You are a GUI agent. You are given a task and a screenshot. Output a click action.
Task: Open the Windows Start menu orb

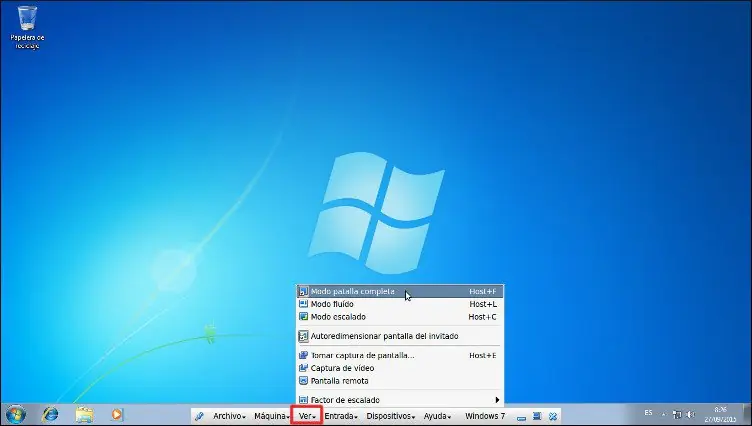point(15,414)
